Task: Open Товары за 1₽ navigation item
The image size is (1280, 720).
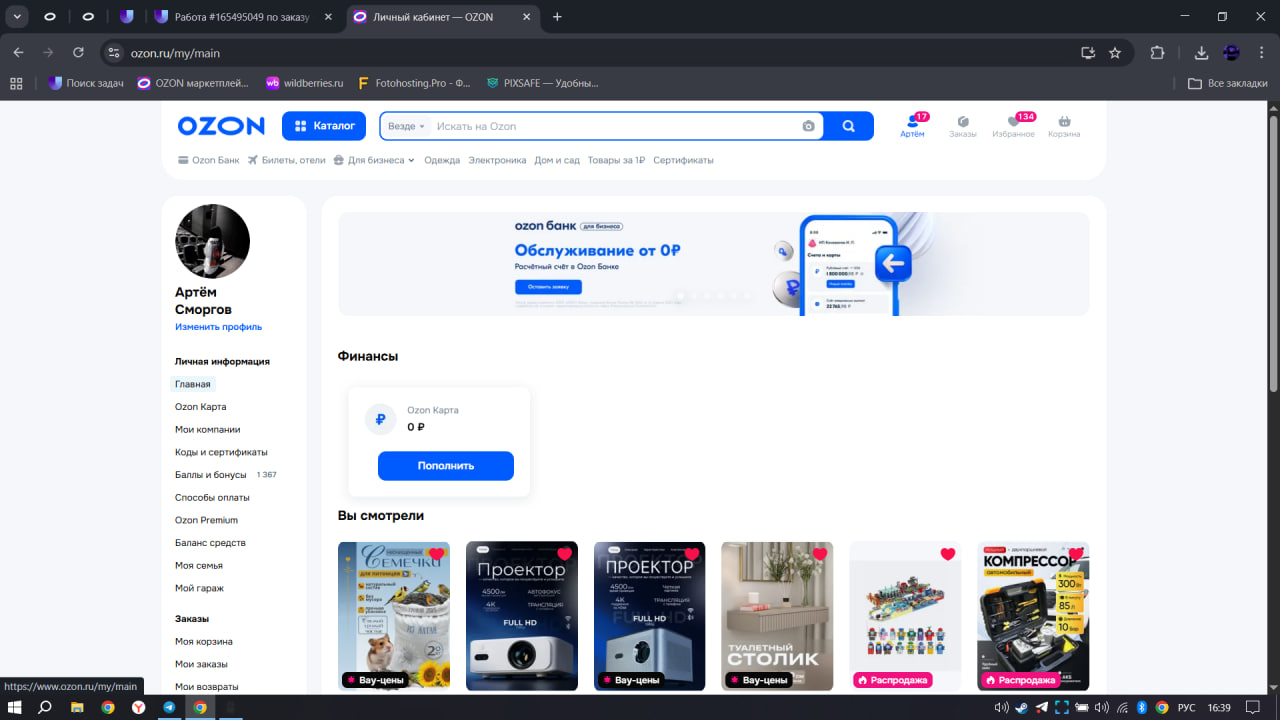Action: tap(616, 160)
